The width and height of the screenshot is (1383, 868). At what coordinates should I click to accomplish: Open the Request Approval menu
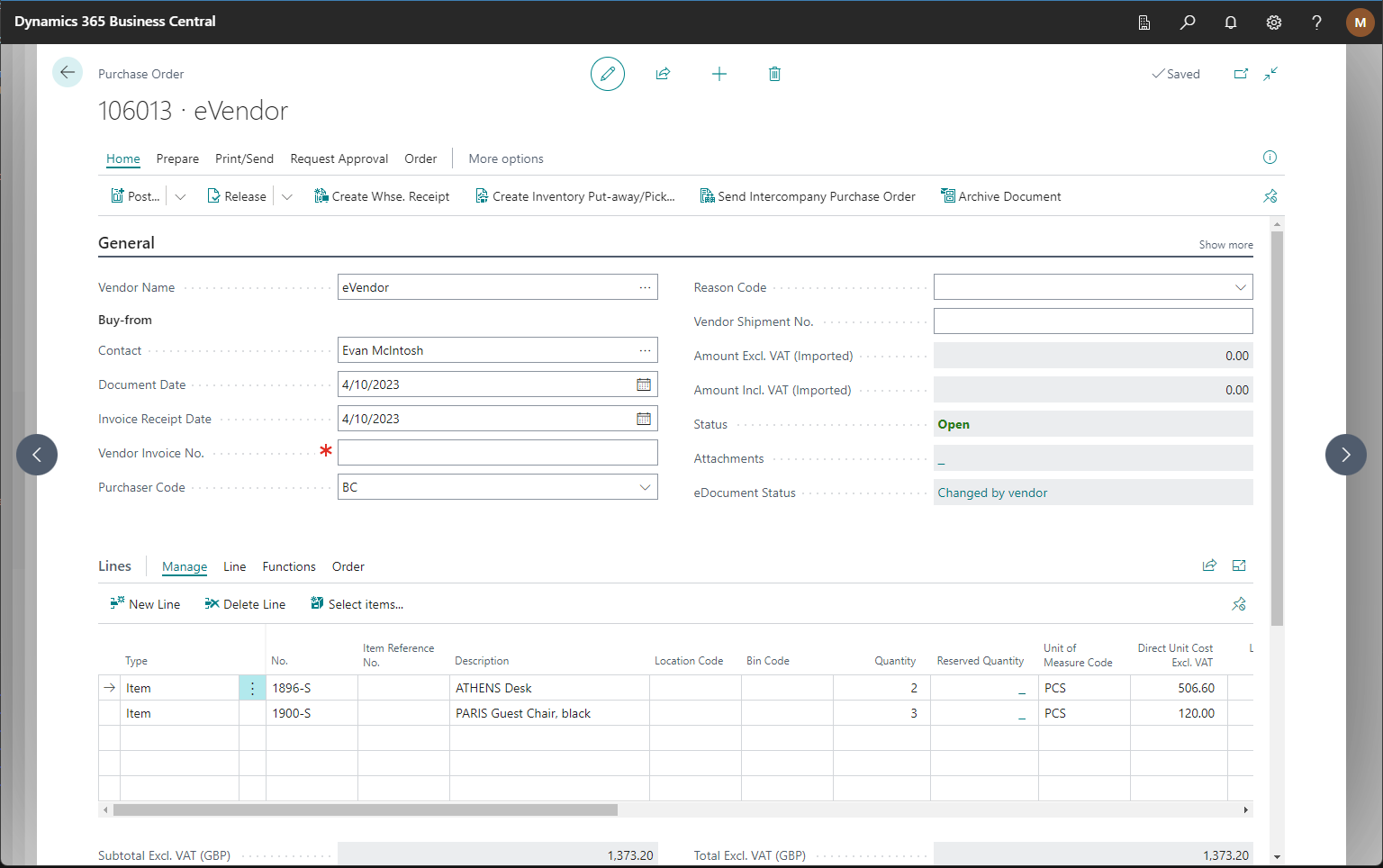click(339, 158)
